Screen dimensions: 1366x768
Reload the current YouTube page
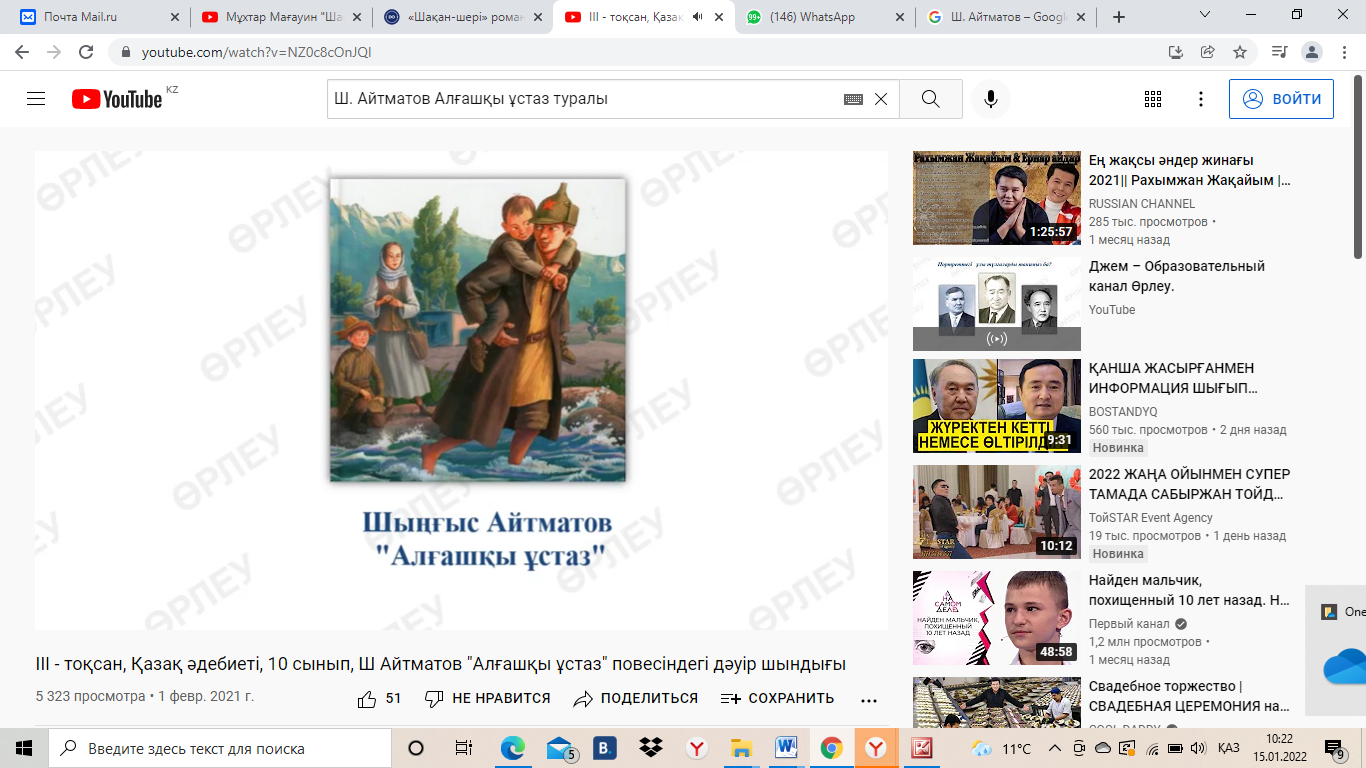[x=86, y=52]
